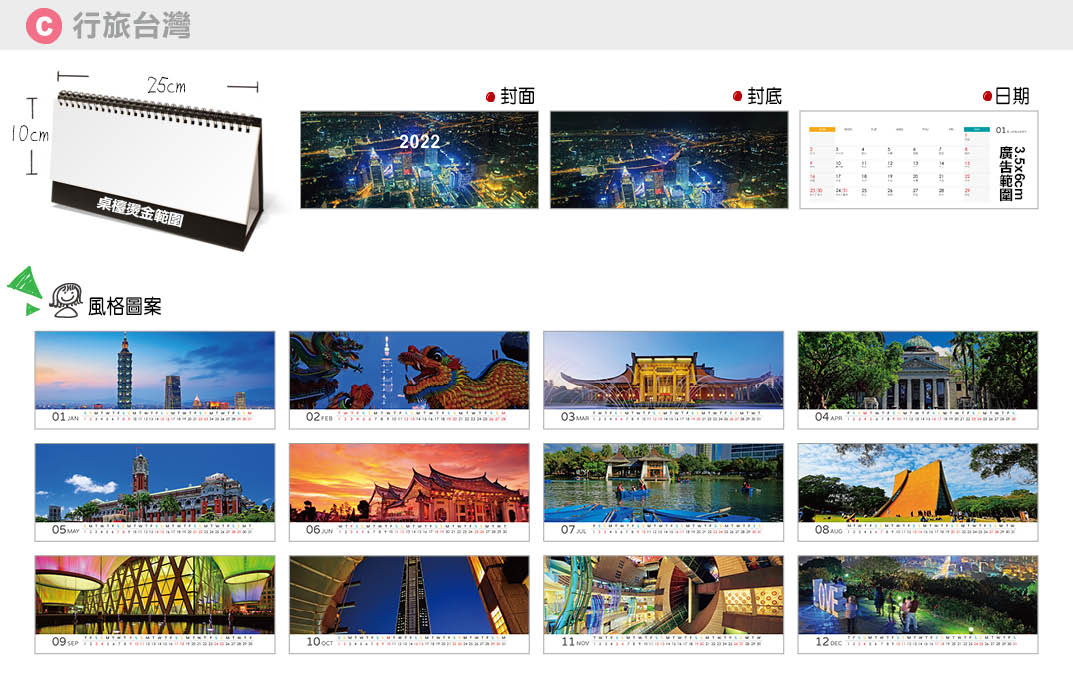Select the 12 DEC LOVE sign night image
Viewport: 1073px width, 684px height.
917,595
